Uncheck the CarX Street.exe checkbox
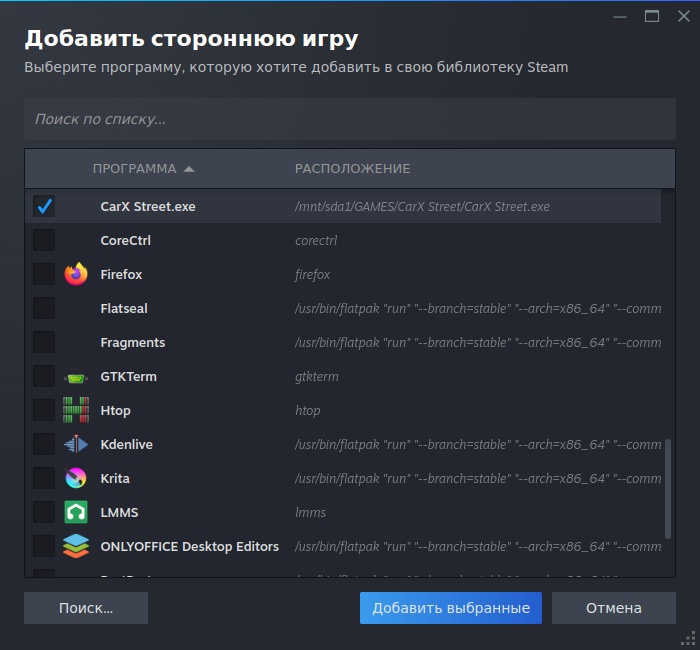This screenshot has width=700, height=650. point(44,206)
